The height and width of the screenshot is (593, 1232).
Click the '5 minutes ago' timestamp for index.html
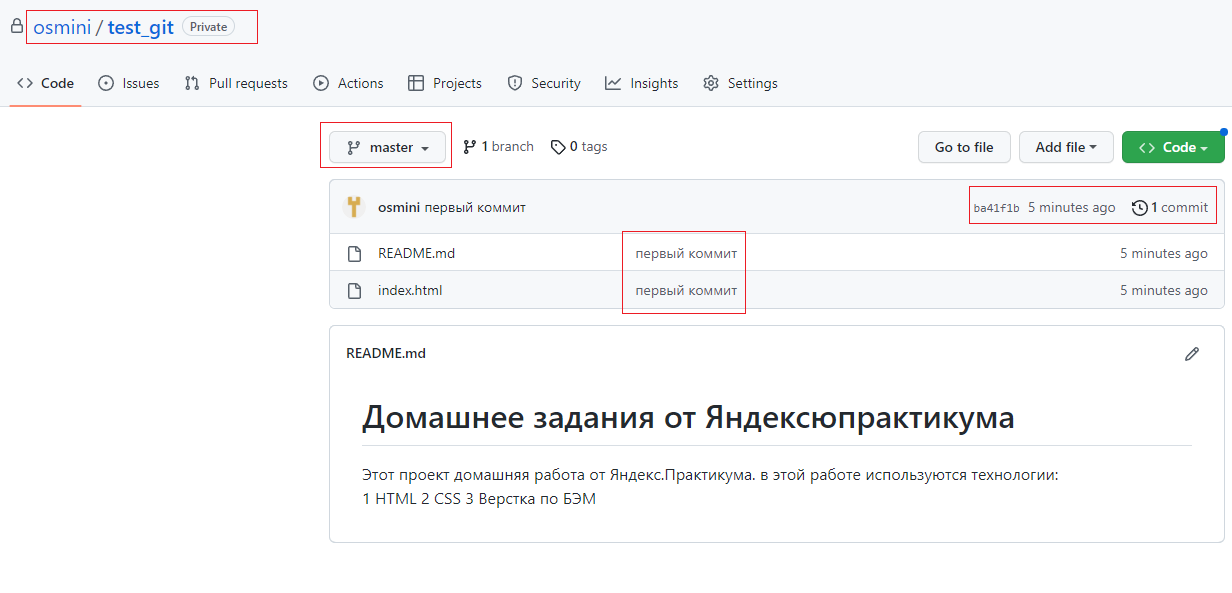click(x=1164, y=290)
